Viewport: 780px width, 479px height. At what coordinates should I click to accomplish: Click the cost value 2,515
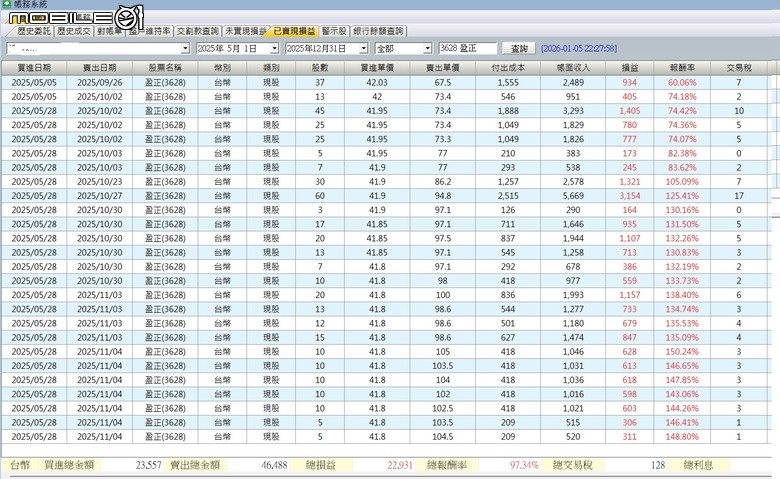(x=508, y=196)
